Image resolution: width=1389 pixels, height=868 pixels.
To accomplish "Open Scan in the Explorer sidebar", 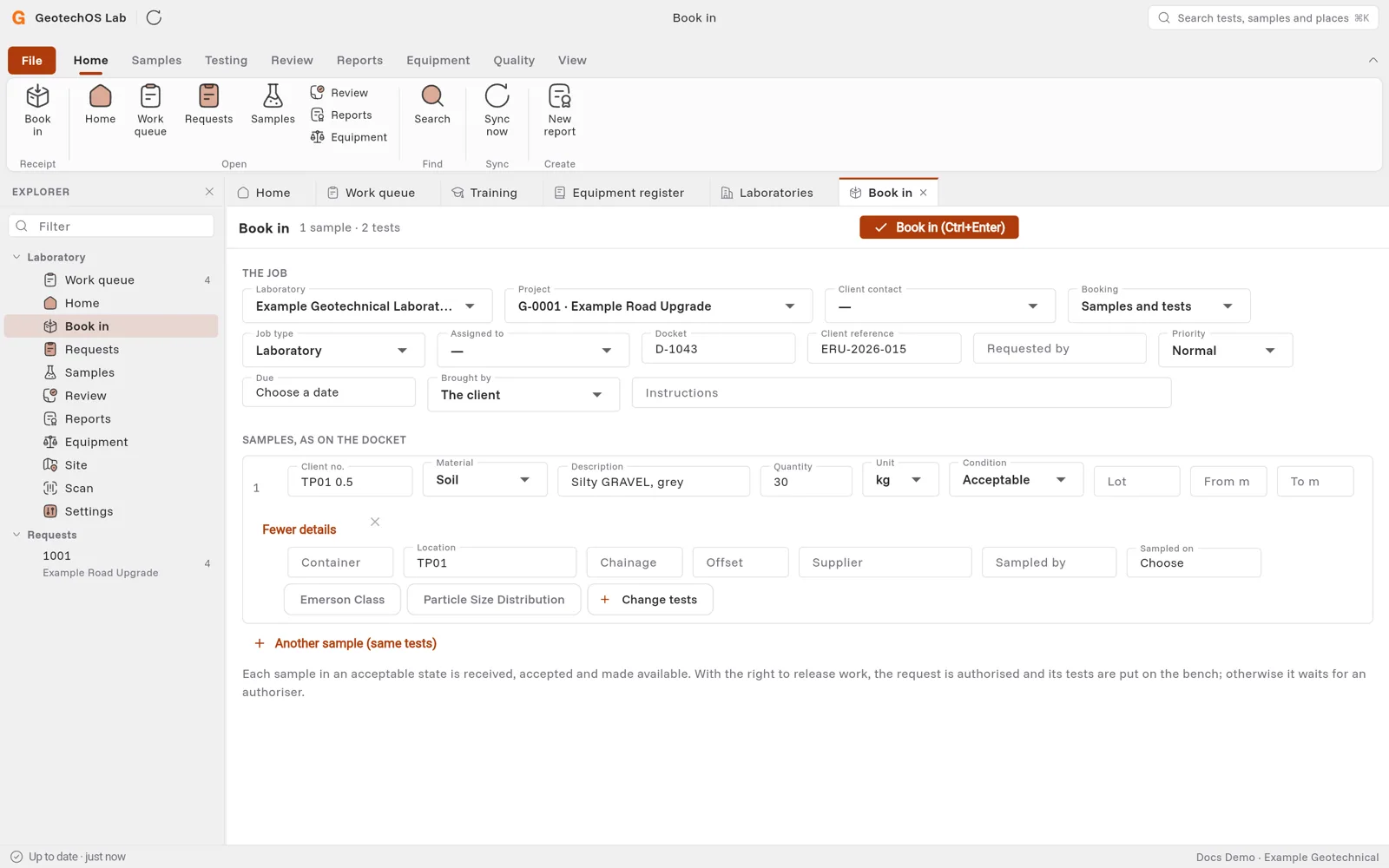I will pyautogui.click(x=111, y=488).
